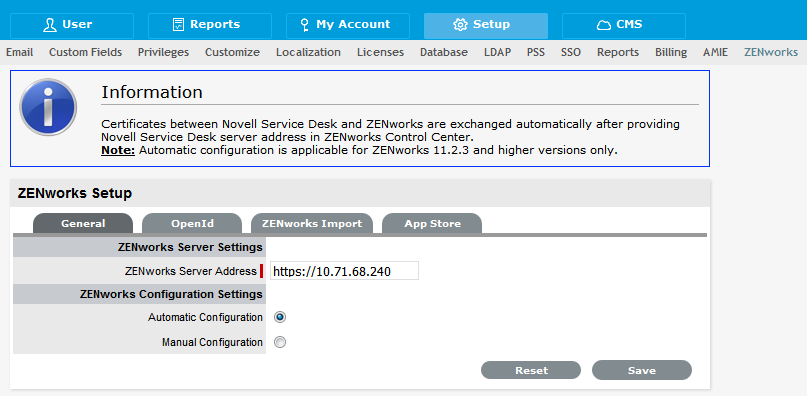
Task: Click the Automatic Configuration label
Action: tap(205, 317)
